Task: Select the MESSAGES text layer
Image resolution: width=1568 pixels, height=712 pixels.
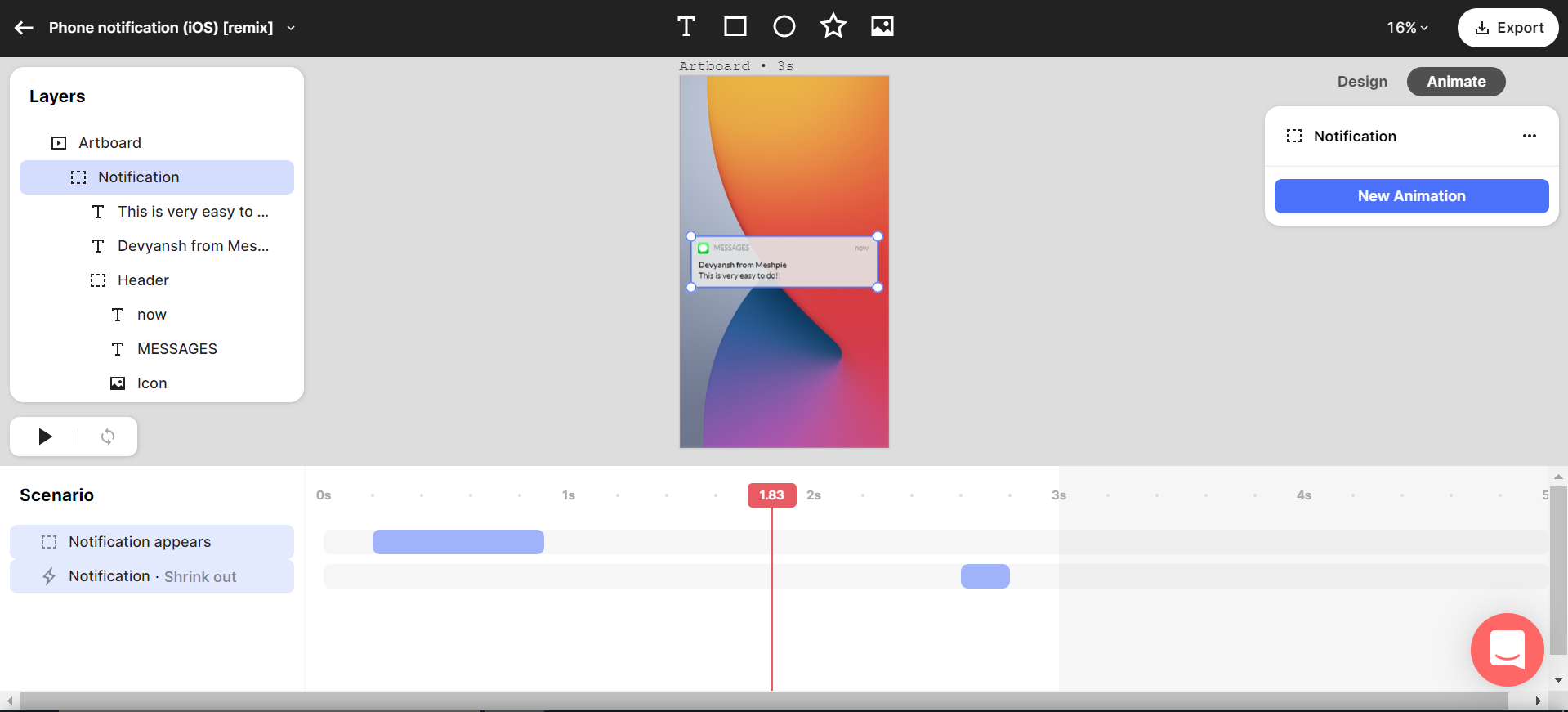Action: click(x=157, y=349)
